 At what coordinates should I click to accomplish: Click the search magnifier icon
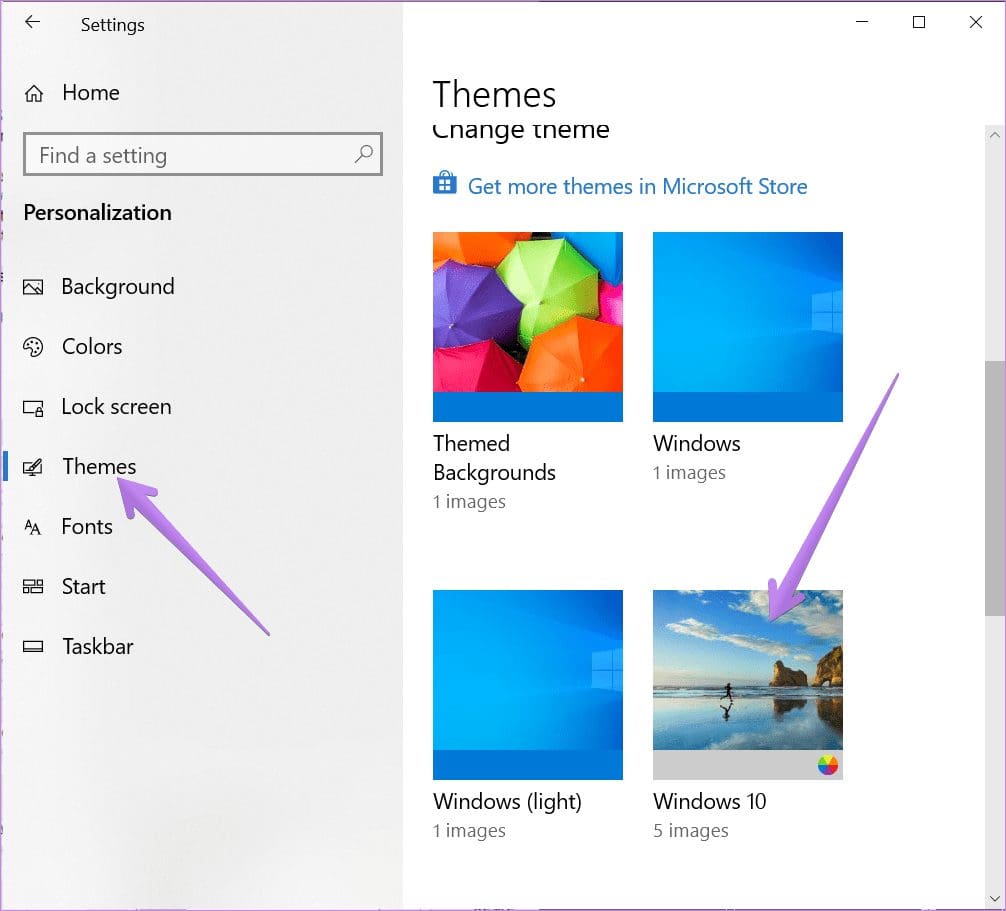point(364,154)
